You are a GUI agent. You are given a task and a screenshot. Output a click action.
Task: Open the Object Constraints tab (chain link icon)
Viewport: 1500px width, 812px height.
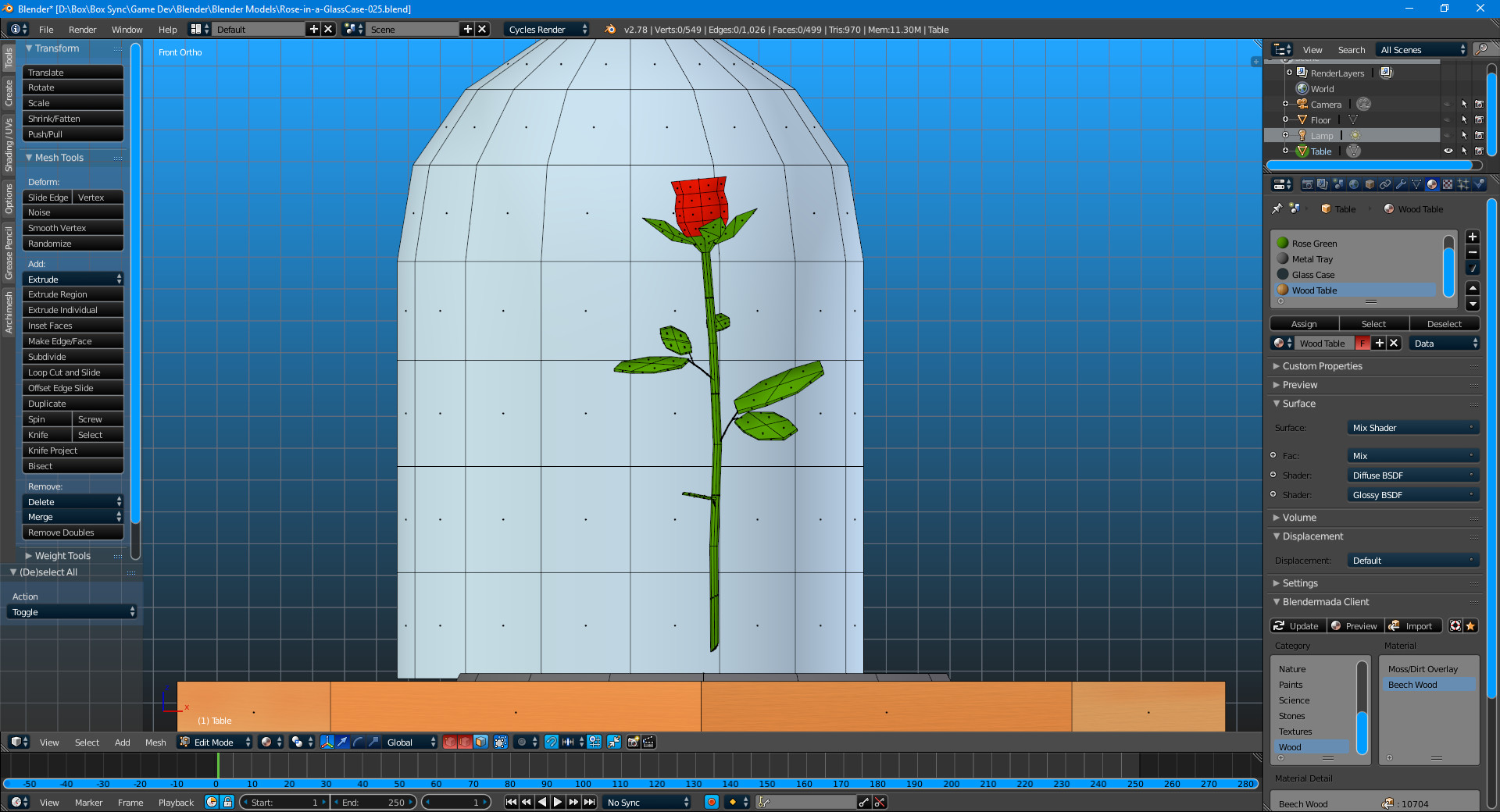1386,185
